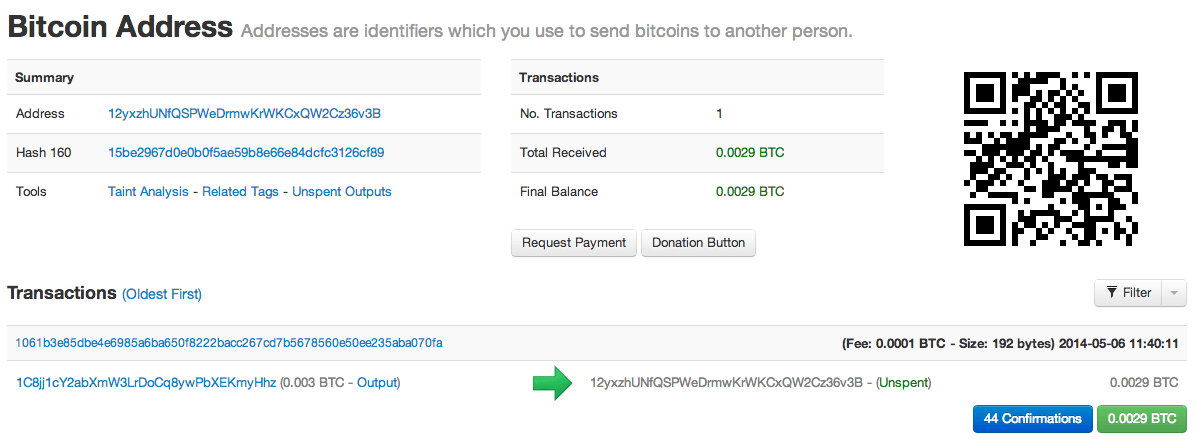Screen dimensions: 1197x445
Task: Open Taint Analysis tool
Action: 148,192
